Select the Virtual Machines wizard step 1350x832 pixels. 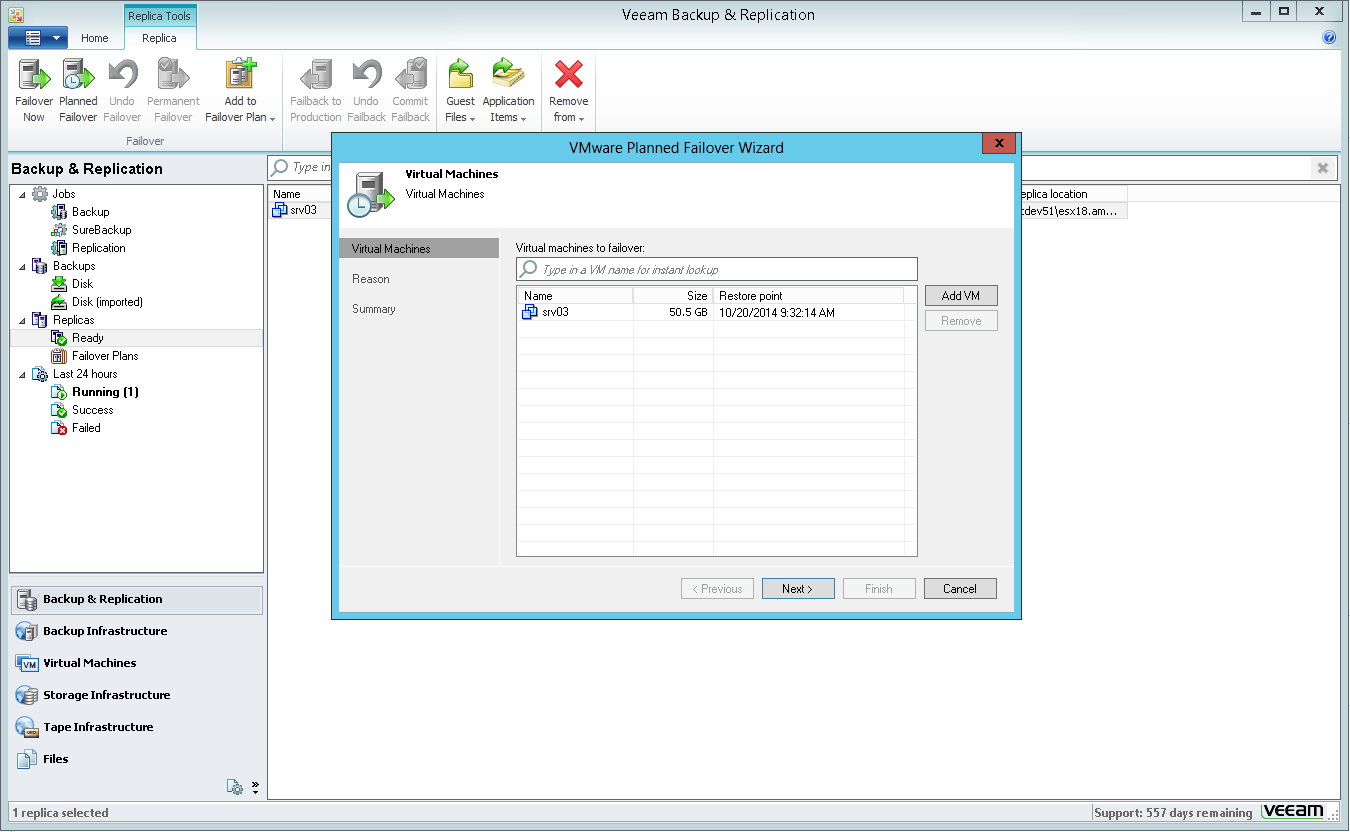click(419, 249)
